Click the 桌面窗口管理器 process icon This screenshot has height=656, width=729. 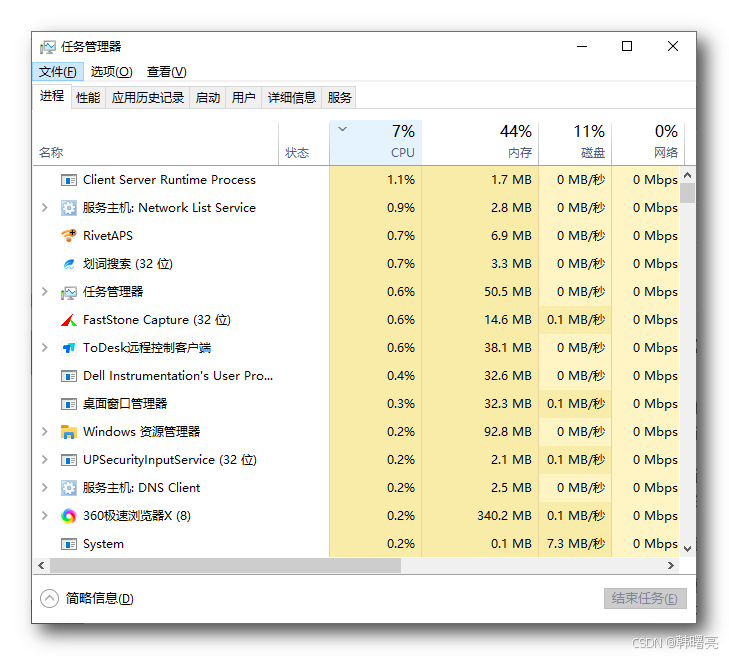coord(69,404)
